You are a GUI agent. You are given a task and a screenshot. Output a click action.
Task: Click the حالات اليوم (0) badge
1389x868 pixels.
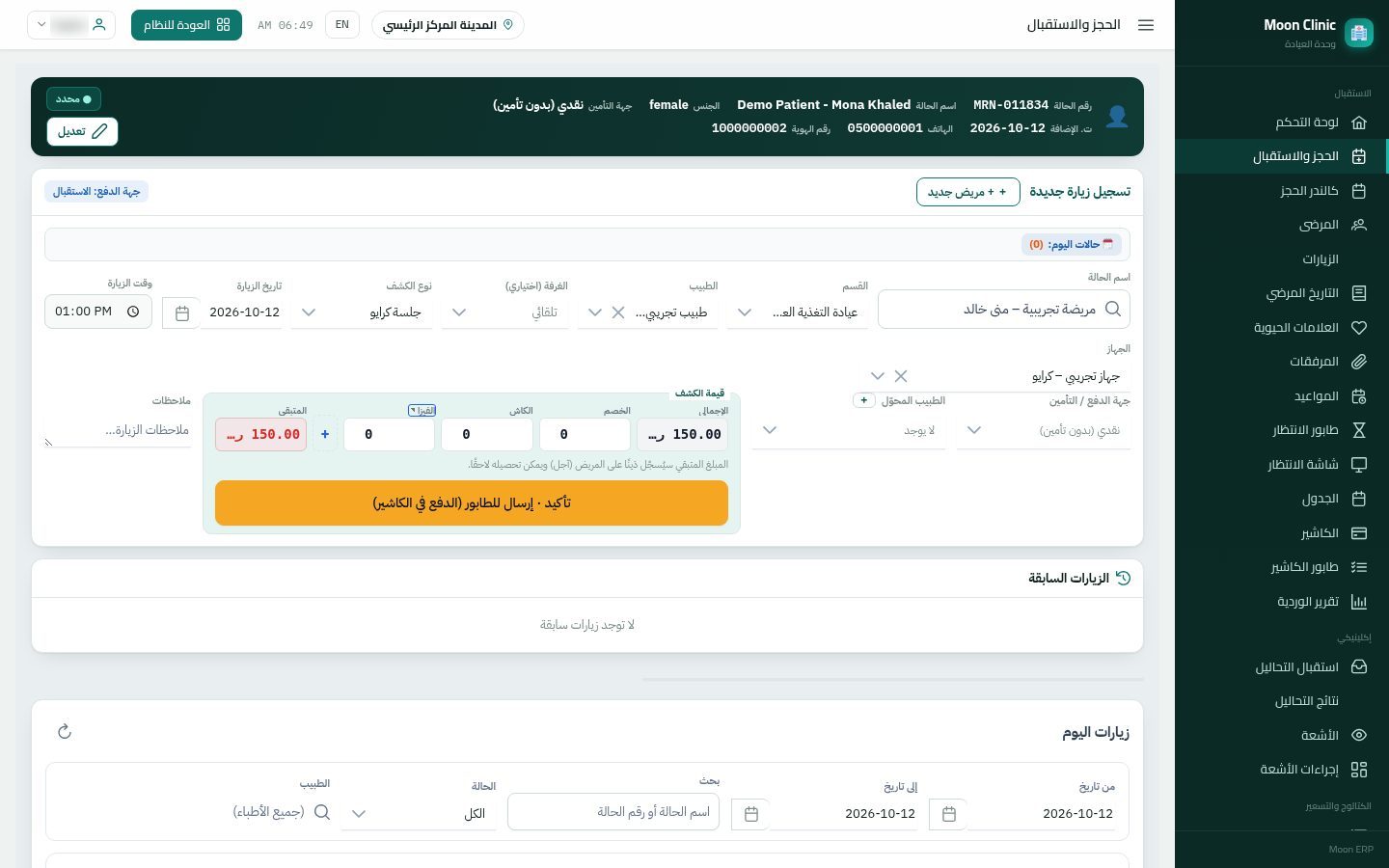click(x=1071, y=244)
